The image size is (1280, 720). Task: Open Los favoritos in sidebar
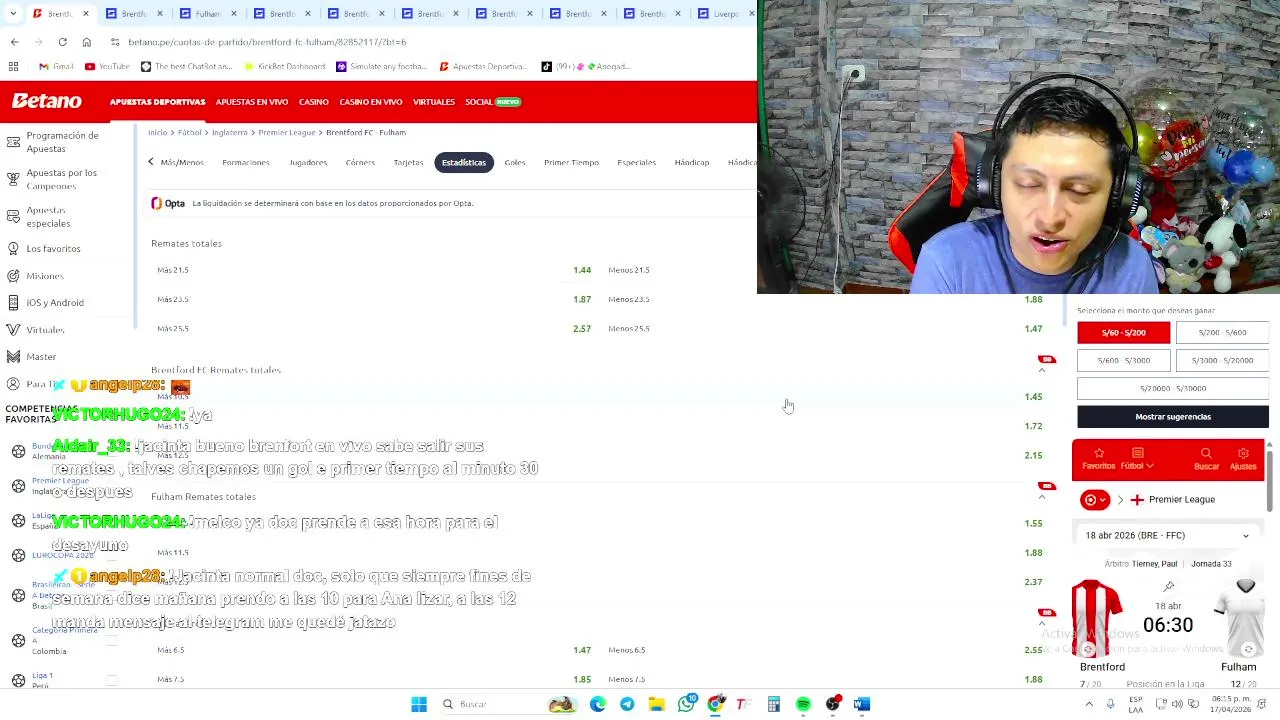coord(53,248)
